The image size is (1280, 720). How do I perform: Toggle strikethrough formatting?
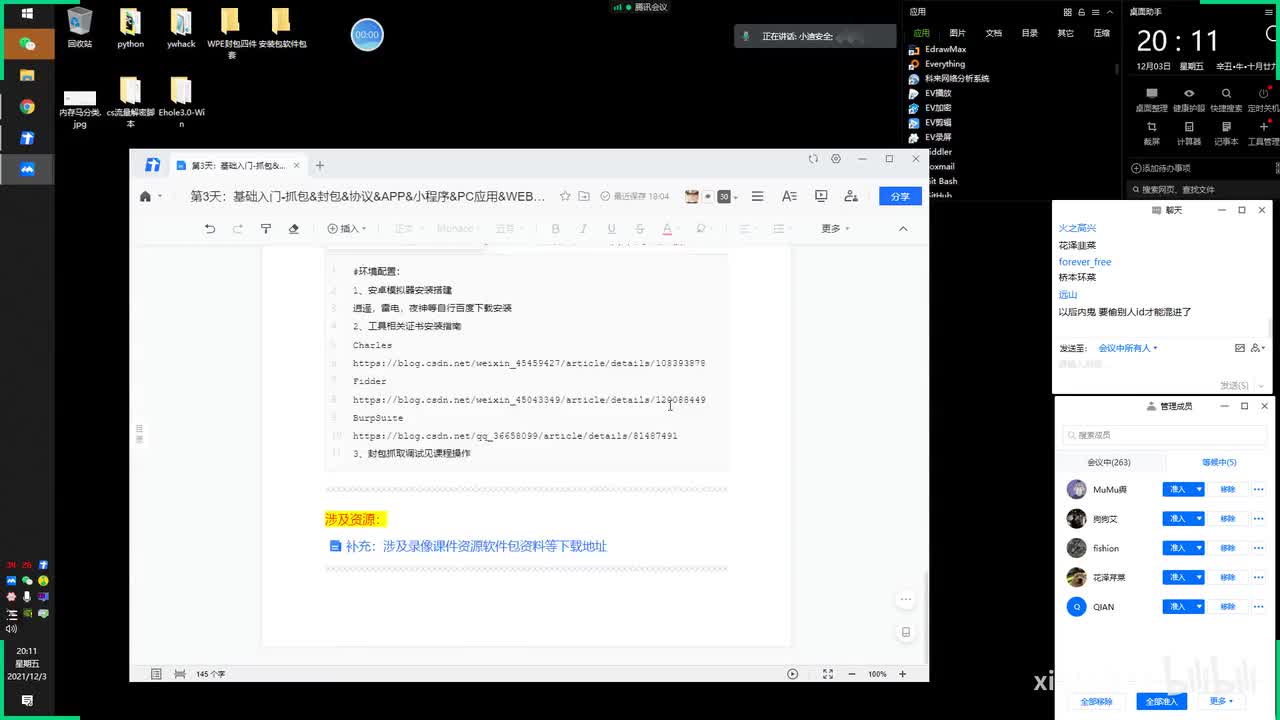[639, 229]
